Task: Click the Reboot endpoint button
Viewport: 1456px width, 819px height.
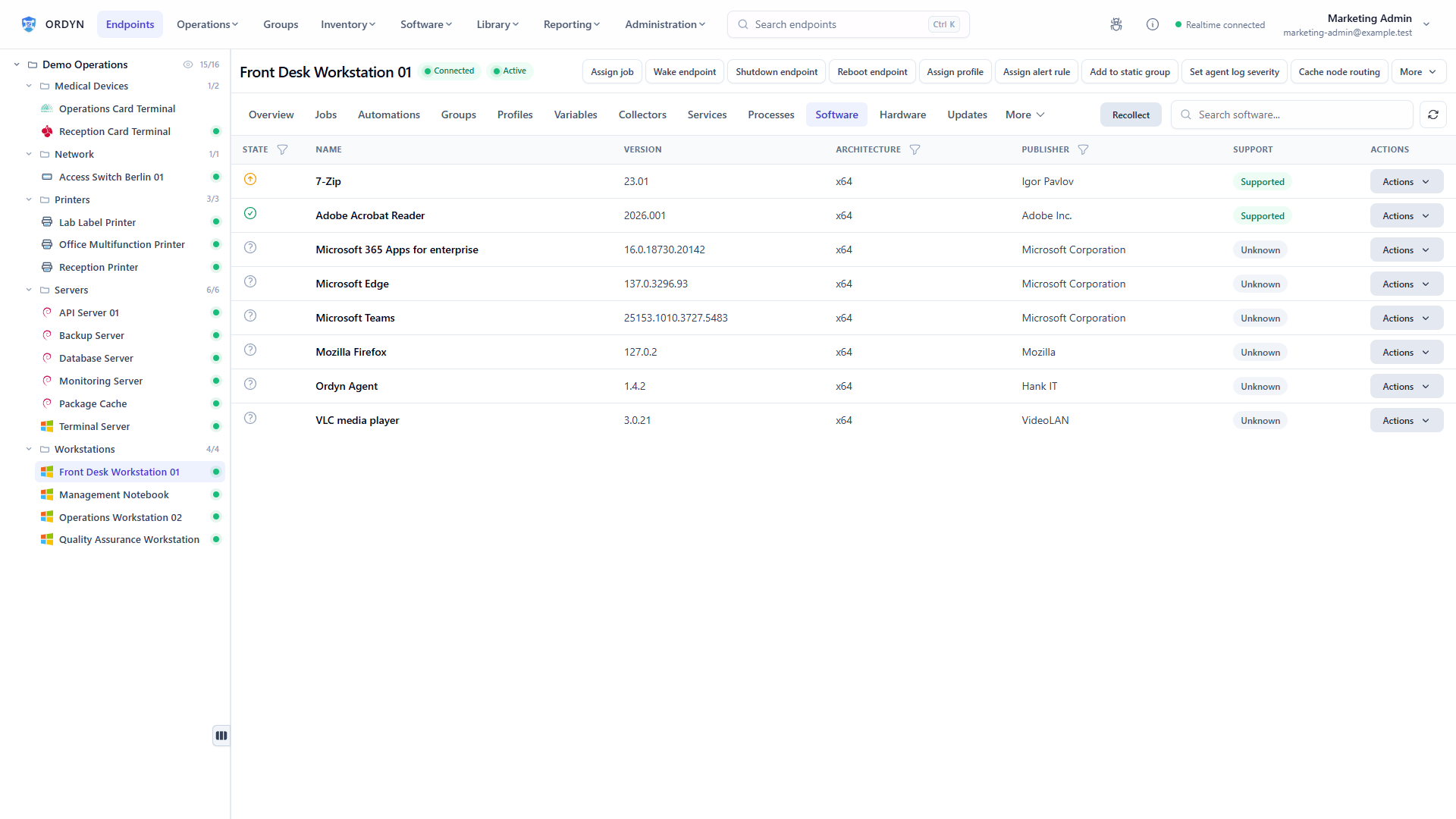Action: tap(872, 71)
